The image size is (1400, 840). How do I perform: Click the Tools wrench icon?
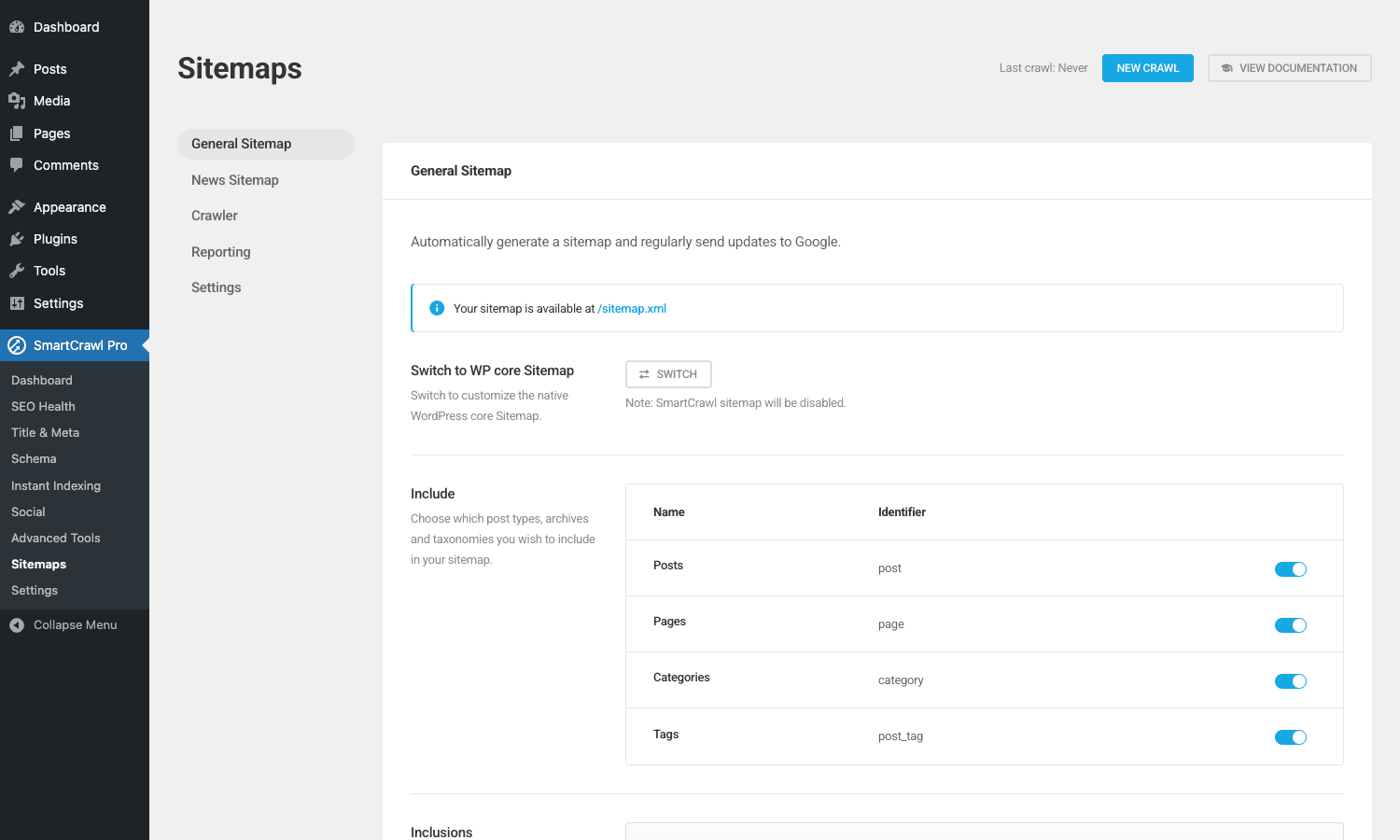coord(17,271)
